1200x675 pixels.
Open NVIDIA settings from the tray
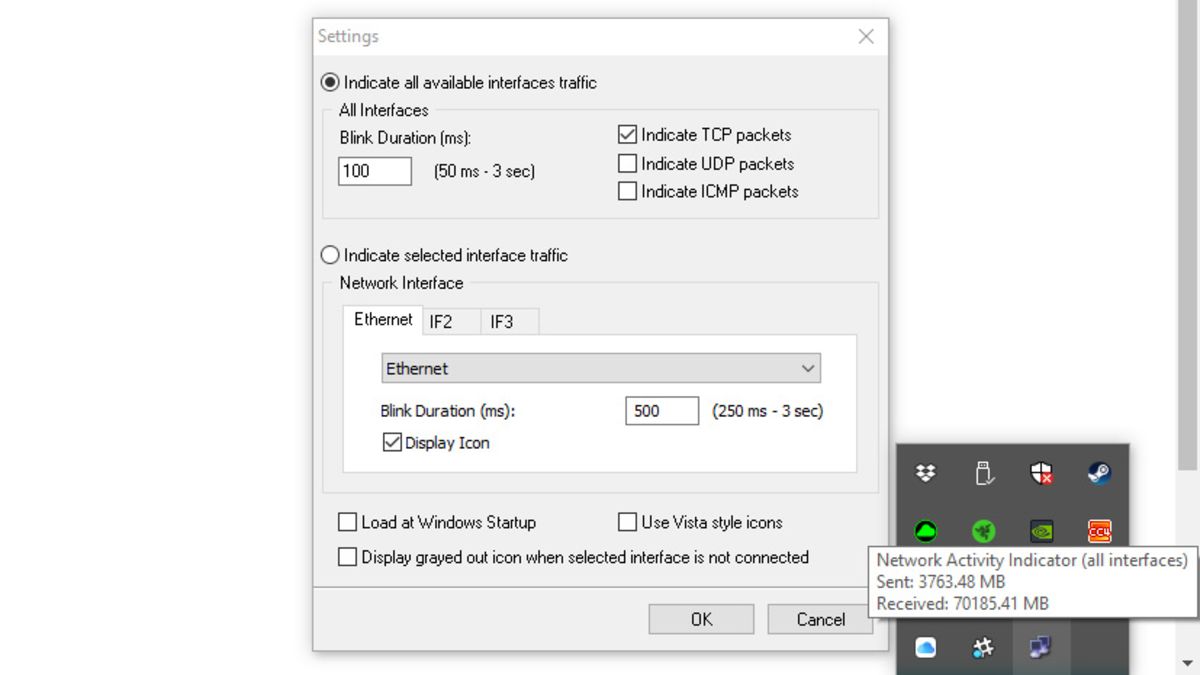coord(1041,531)
